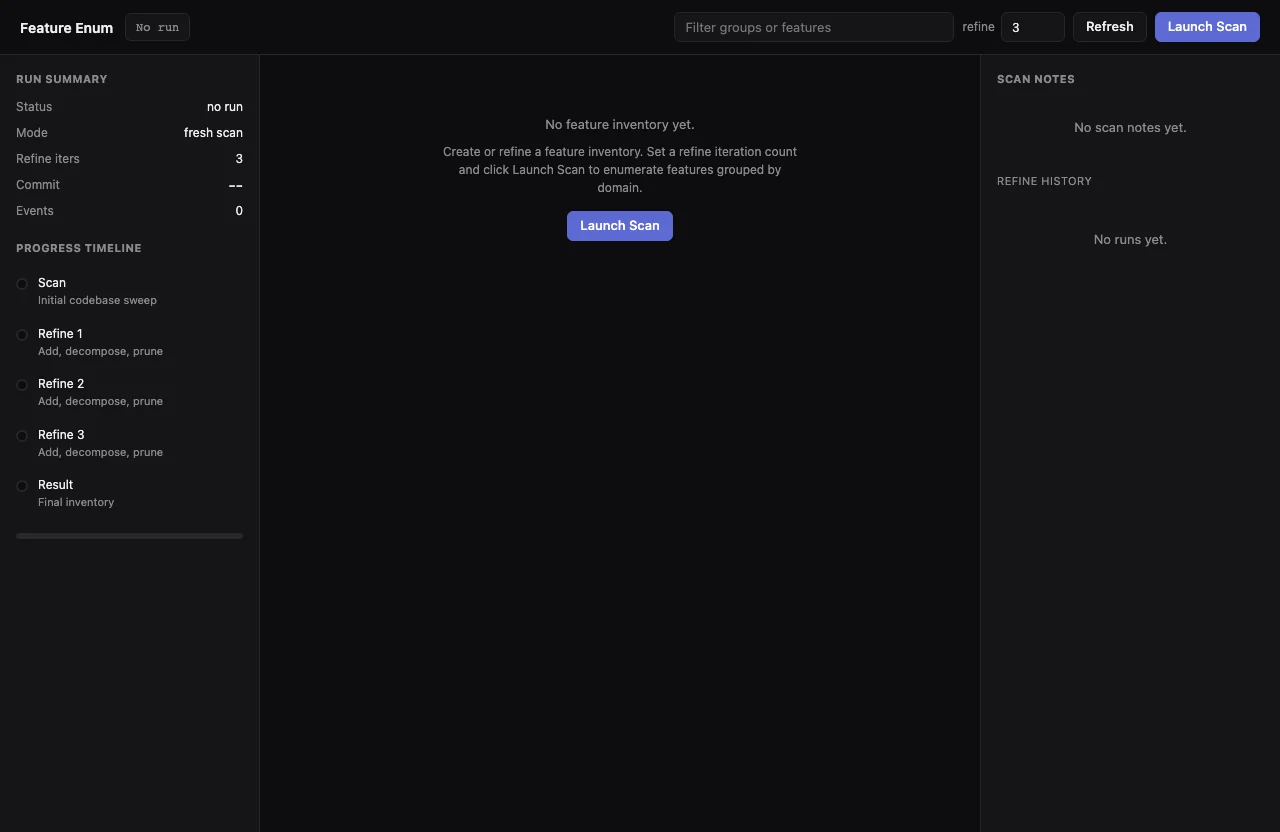Screen dimensions: 1280x832
Task: Click the refine iteration count input
Action: tap(1033, 27)
